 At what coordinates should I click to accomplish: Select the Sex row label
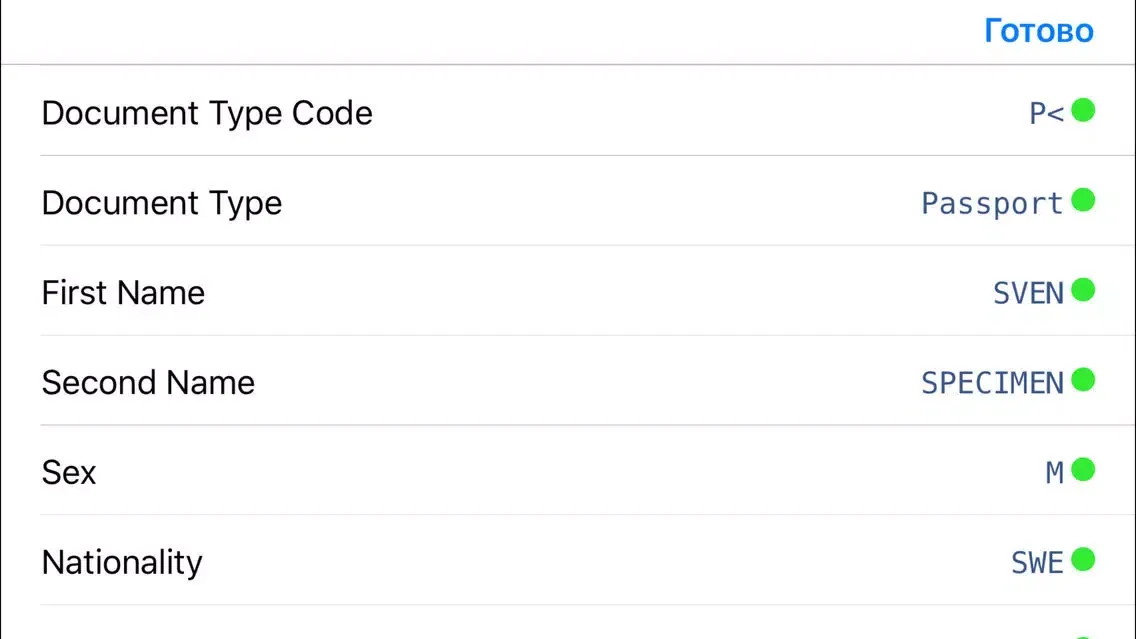click(69, 473)
